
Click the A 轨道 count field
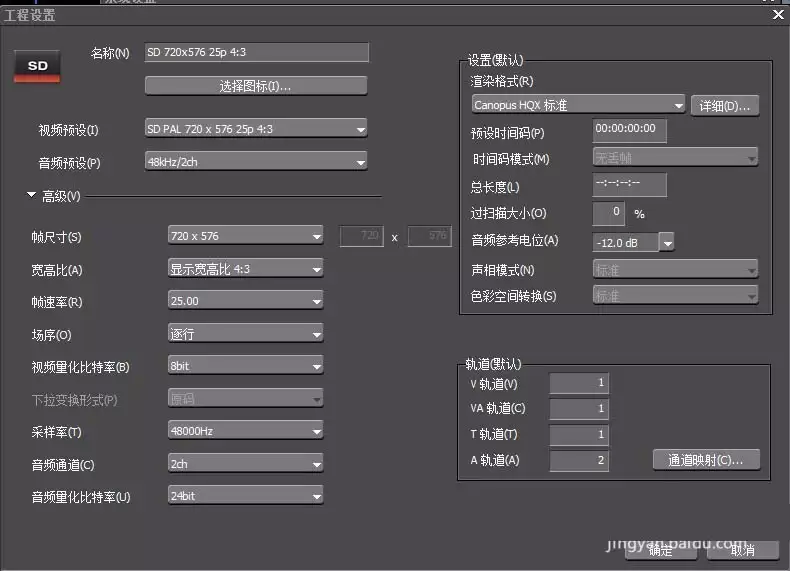[579, 461]
